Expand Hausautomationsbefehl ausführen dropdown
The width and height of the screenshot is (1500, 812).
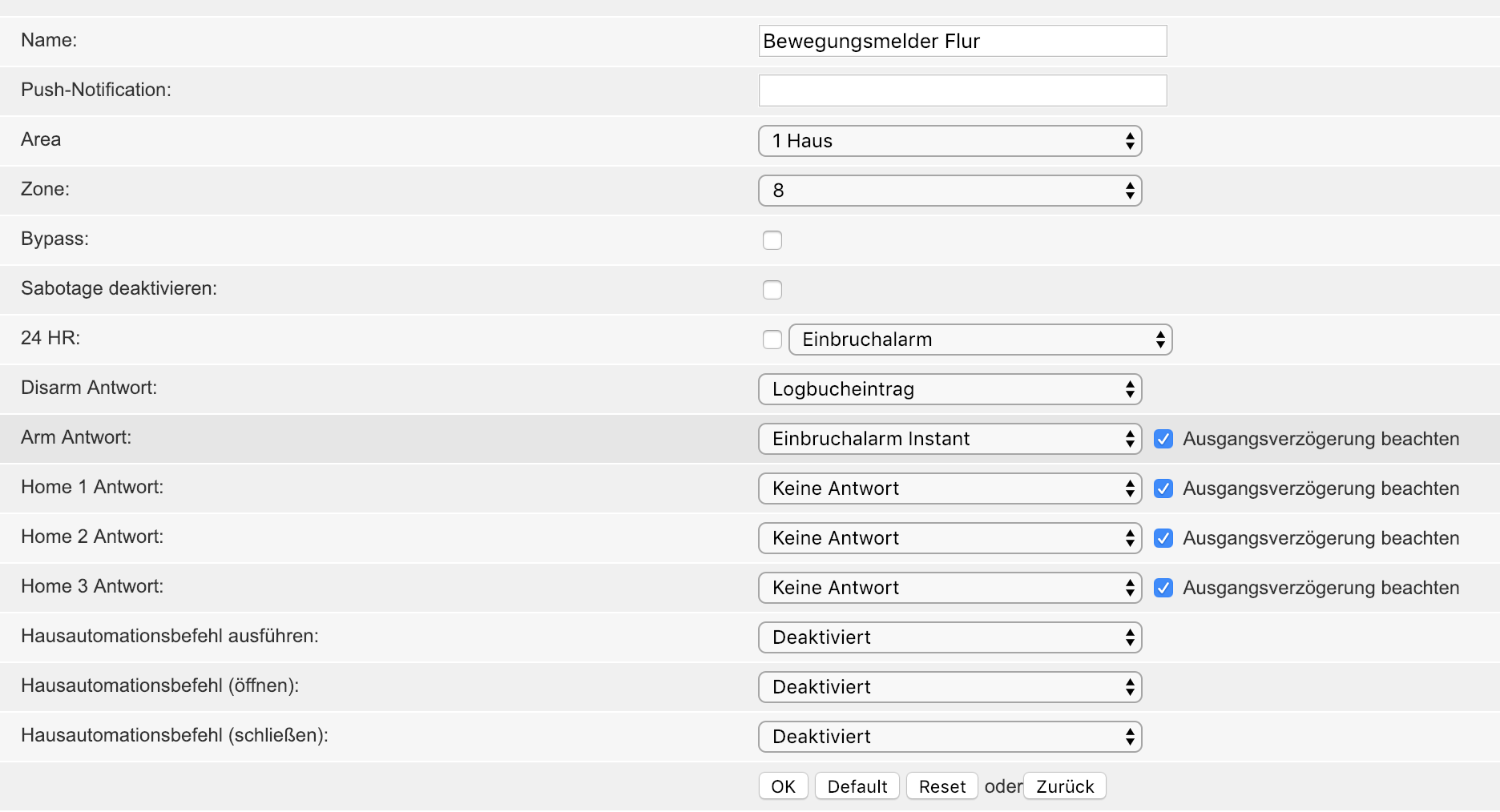(x=950, y=637)
